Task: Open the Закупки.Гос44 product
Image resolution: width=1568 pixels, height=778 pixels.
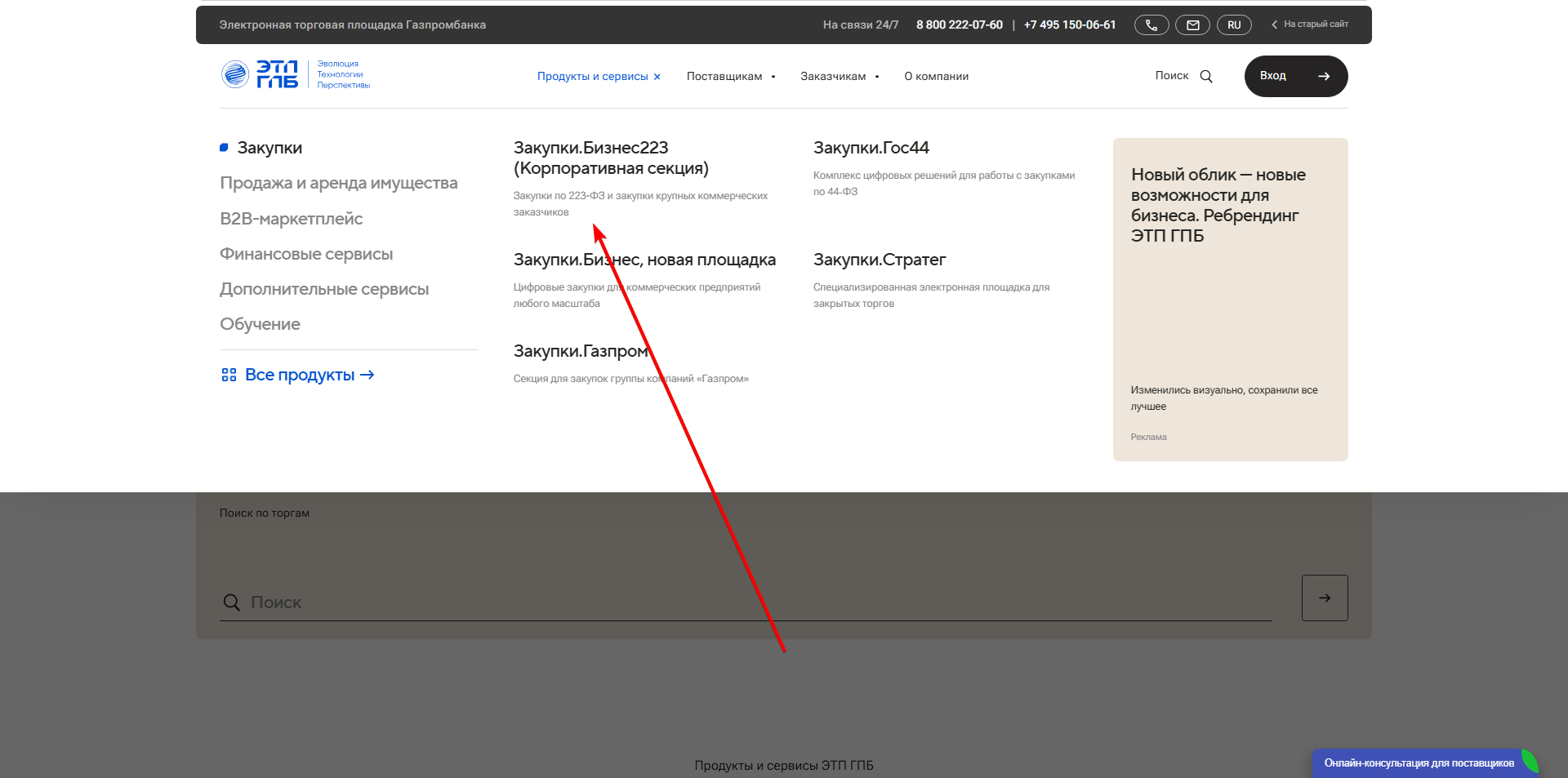Action: point(871,148)
